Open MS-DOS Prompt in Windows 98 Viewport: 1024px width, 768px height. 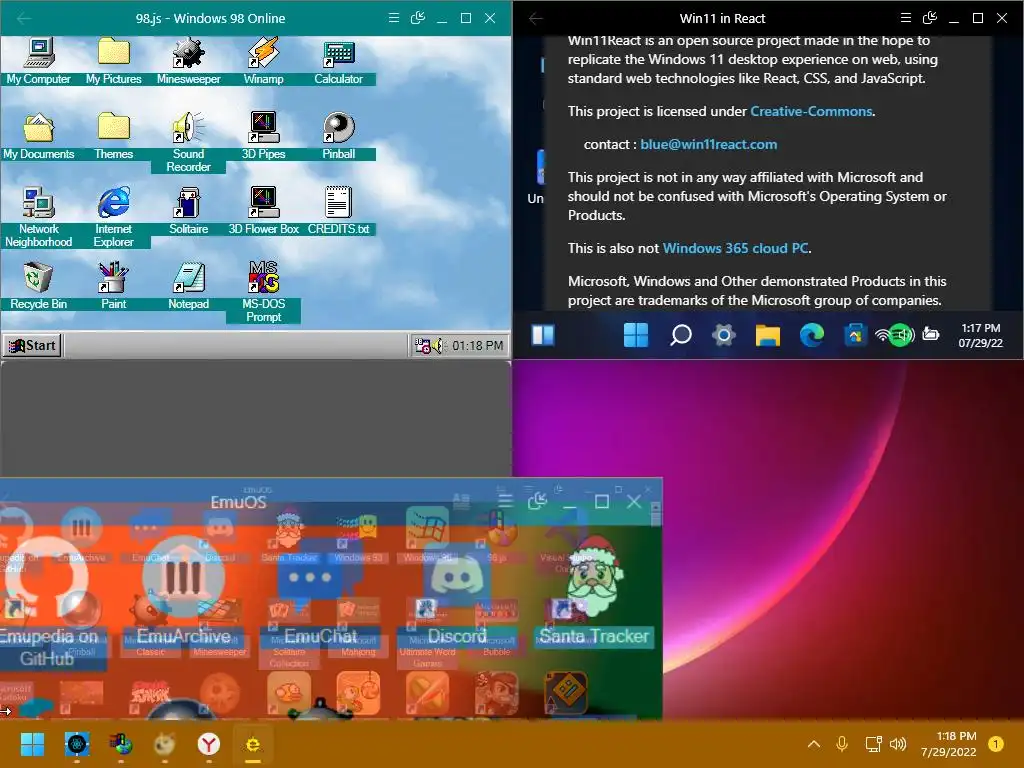(264, 292)
